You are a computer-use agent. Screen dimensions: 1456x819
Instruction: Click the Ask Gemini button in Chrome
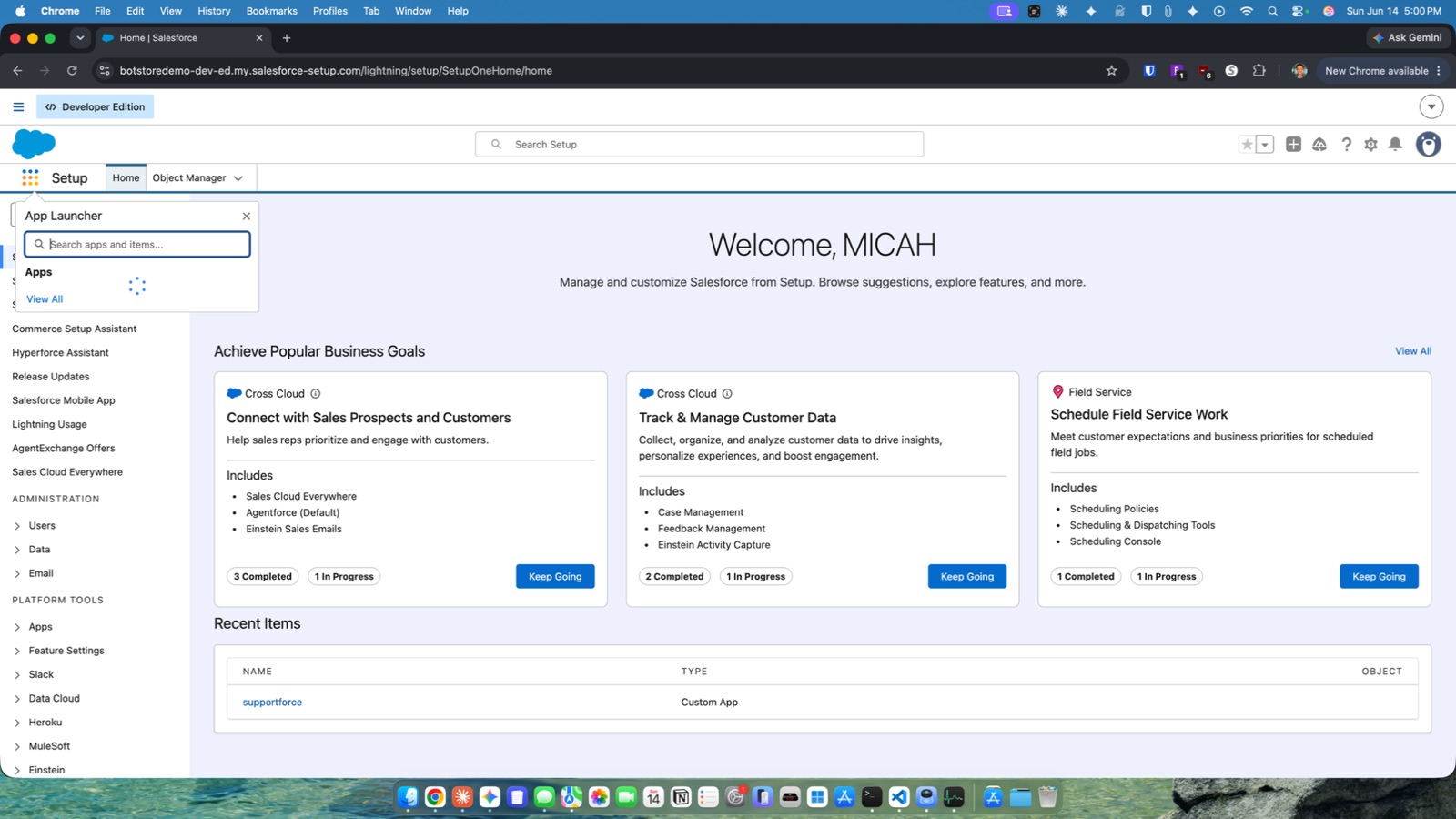pos(1407,38)
